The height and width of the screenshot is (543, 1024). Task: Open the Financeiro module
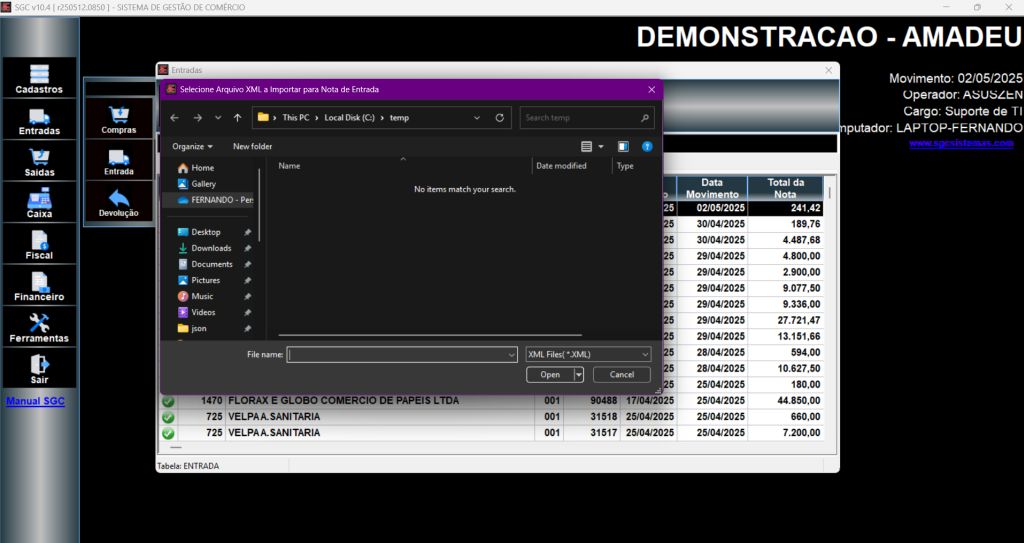[39, 286]
